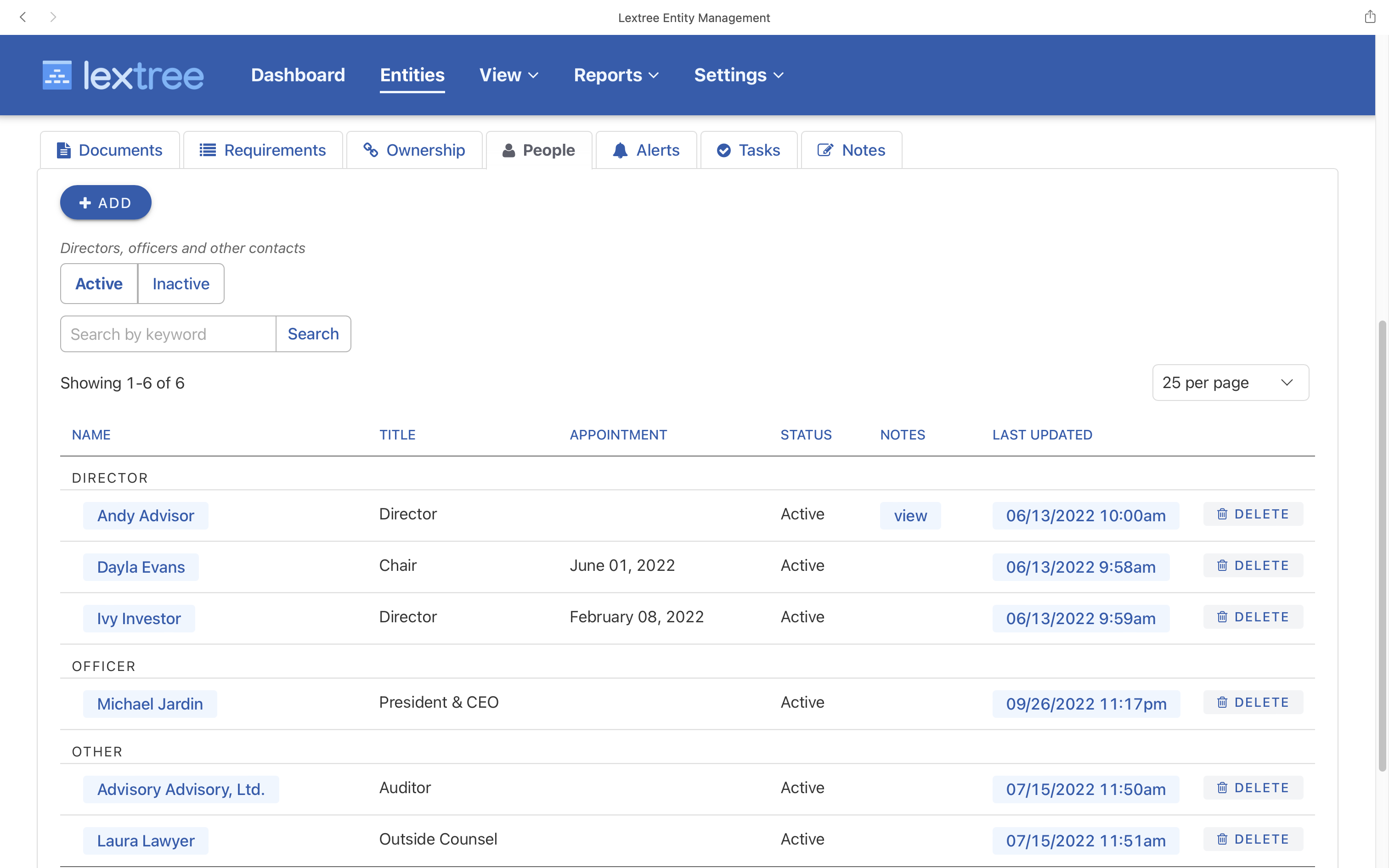Open timestamp 09/26/2022 11:17pm
The width and height of the screenshot is (1389, 868).
click(1086, 704)
